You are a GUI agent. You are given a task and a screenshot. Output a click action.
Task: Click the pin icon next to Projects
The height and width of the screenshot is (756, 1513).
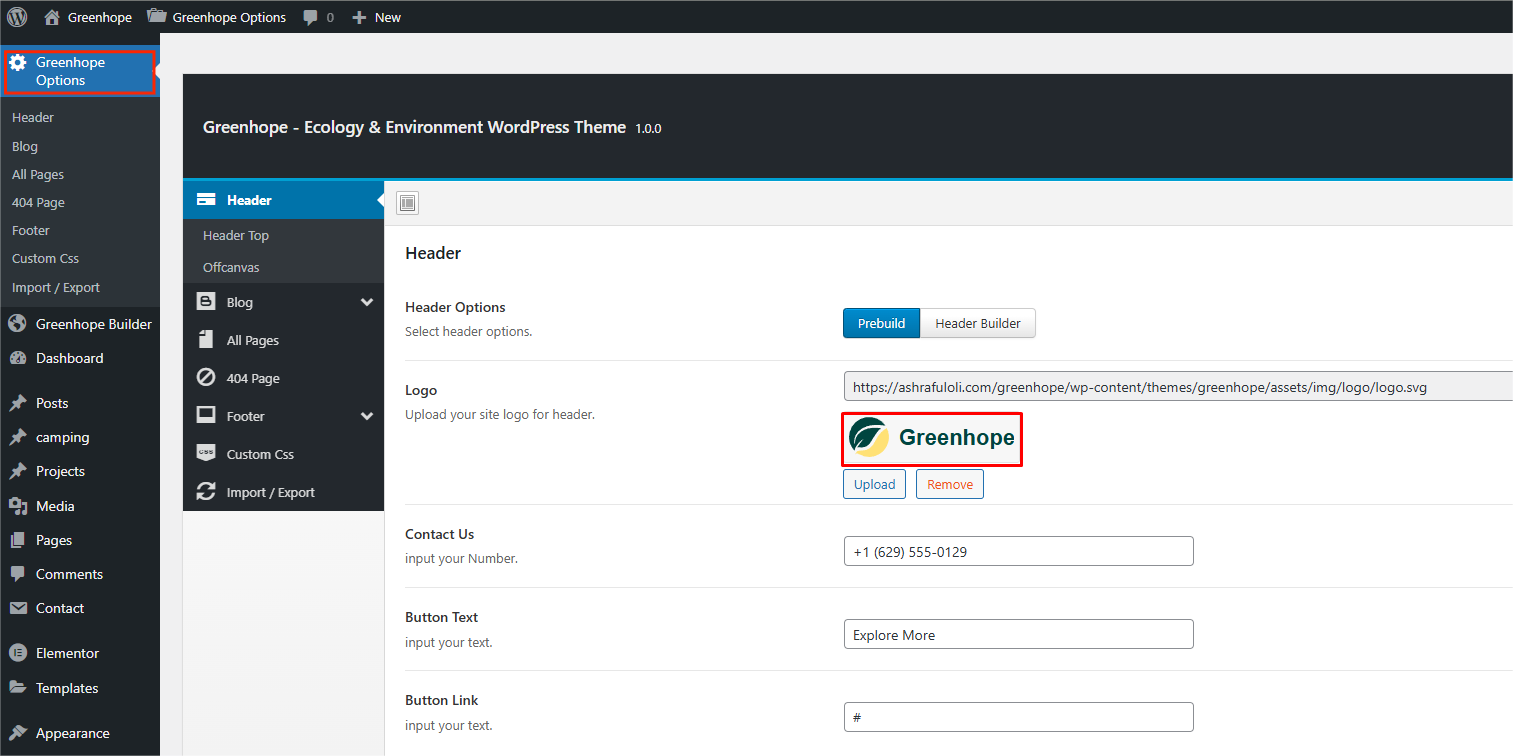pyautogui.click(x=18, y=471)
